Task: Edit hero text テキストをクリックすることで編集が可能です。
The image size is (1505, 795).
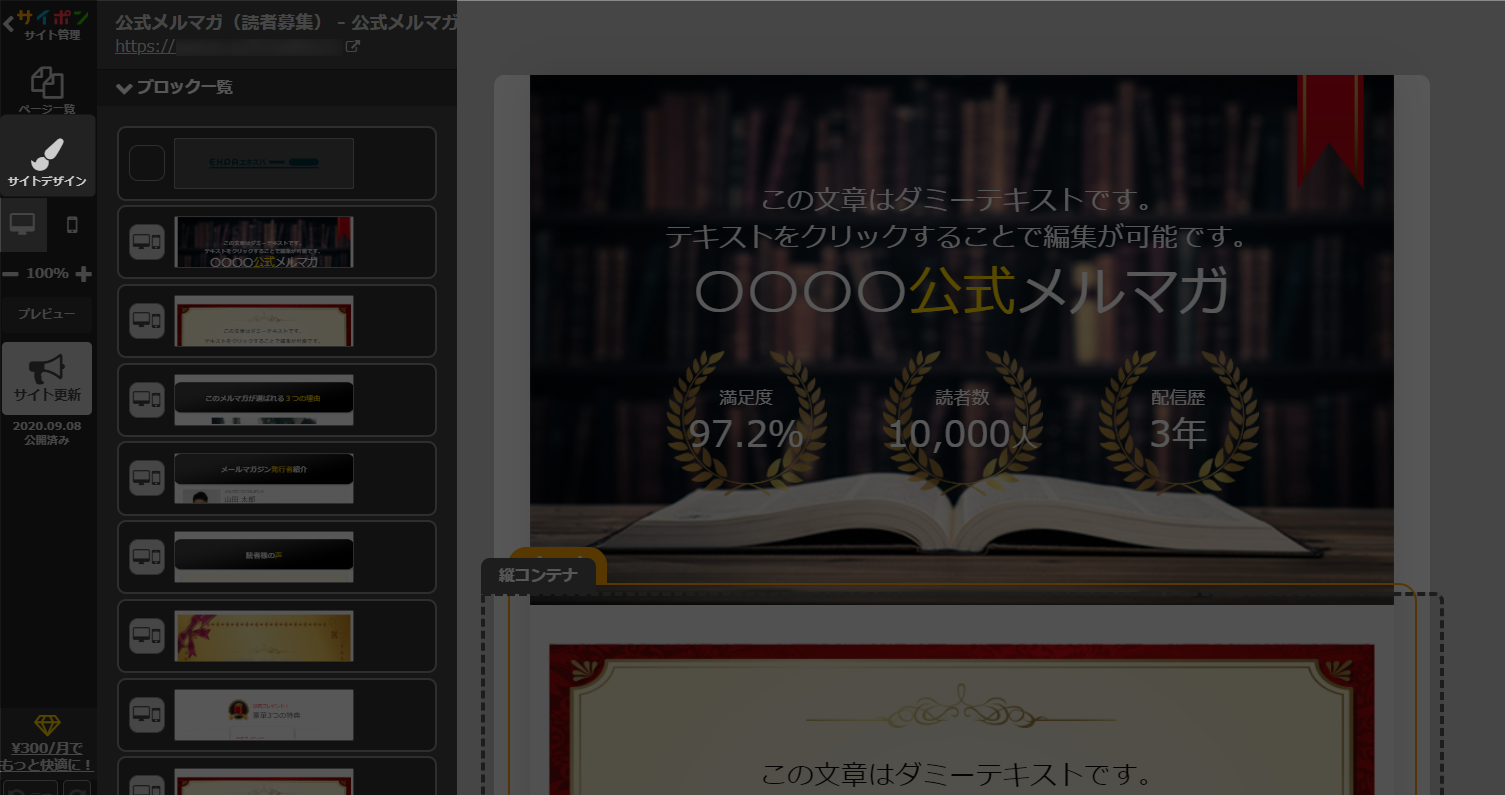Action: click(961, 237)
